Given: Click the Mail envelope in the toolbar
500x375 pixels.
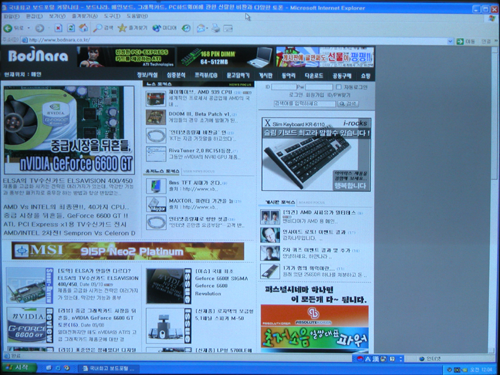Looking at the screenshot, I should click(x=201, y=28).
